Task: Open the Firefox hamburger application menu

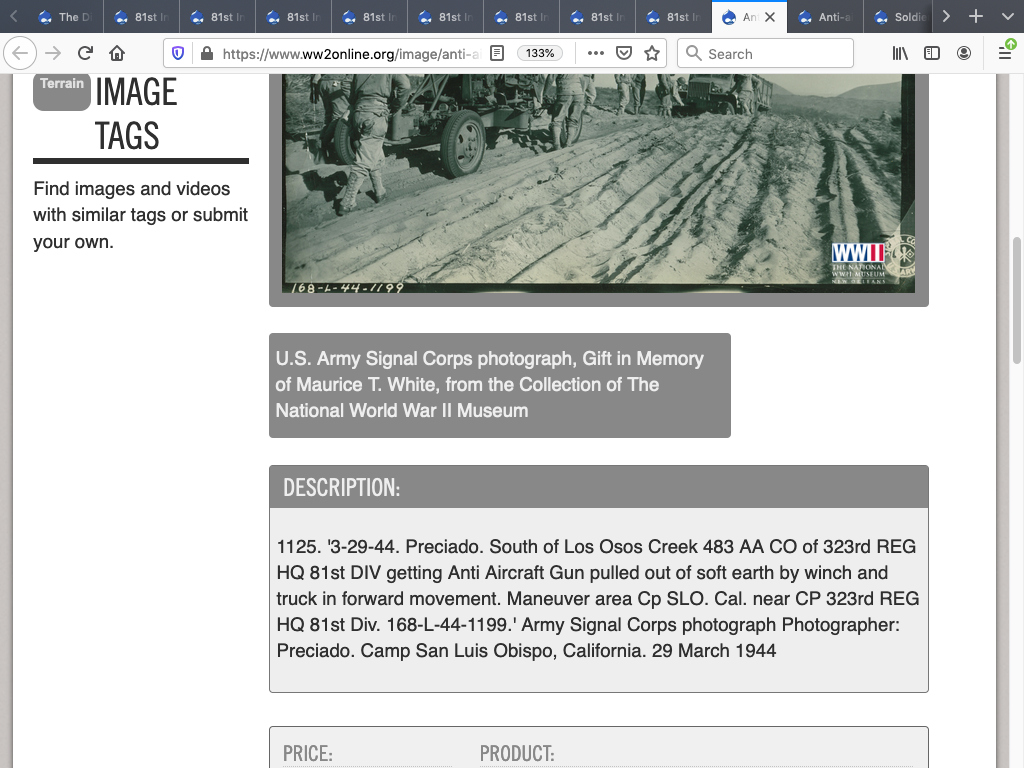Action: [1005, 53]
